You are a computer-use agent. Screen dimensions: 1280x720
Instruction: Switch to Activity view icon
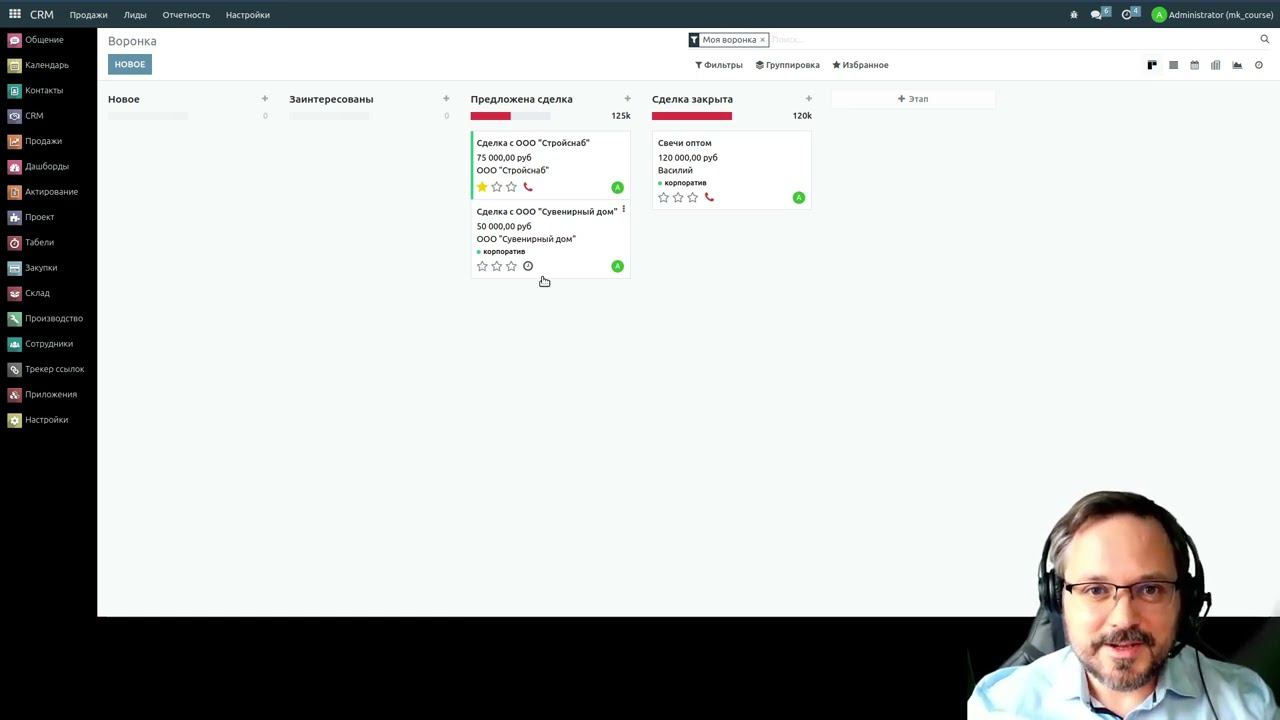coord(1259,65)
